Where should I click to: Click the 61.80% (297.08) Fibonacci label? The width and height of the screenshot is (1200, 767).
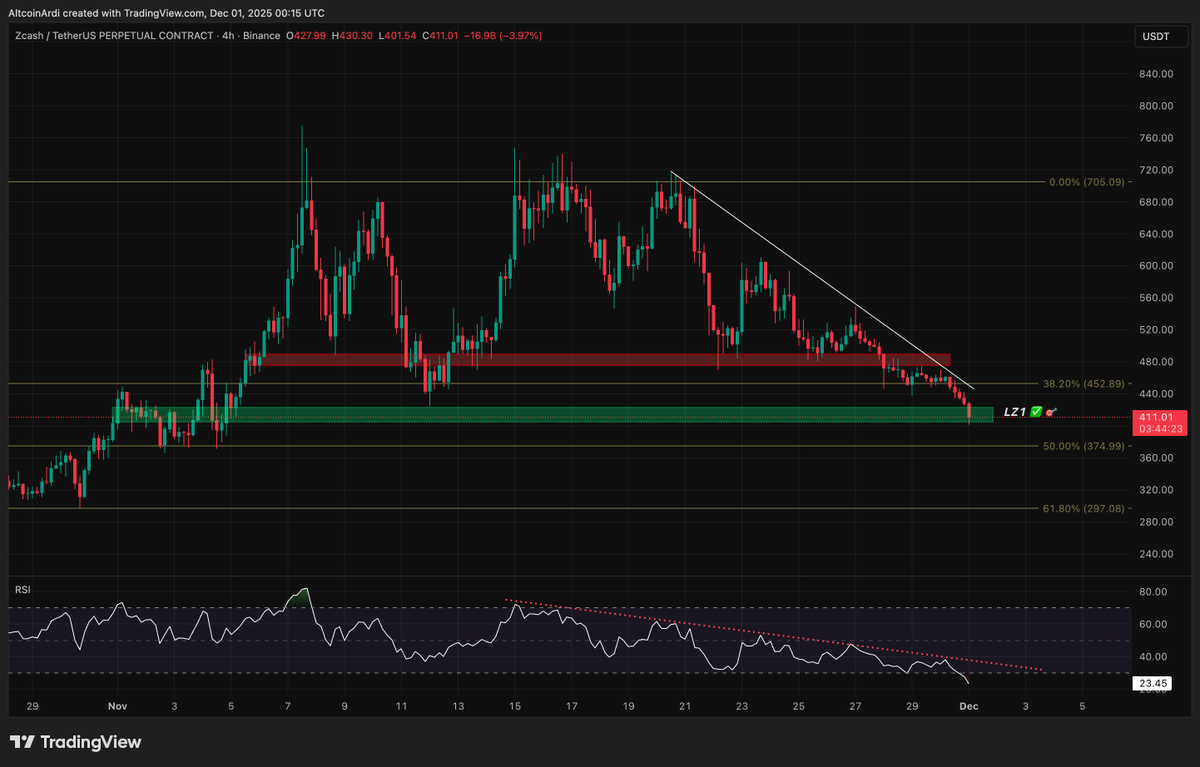click(x=1083, y=510)
